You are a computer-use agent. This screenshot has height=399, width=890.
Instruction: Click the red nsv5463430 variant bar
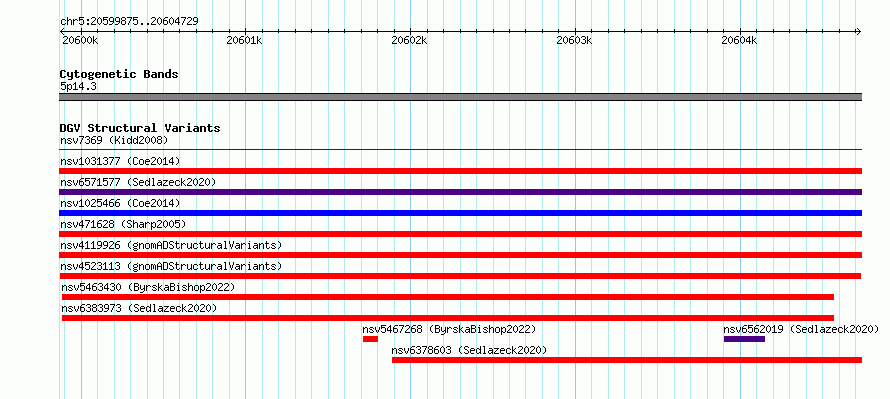pyautogui.click(x=448, y=297)
